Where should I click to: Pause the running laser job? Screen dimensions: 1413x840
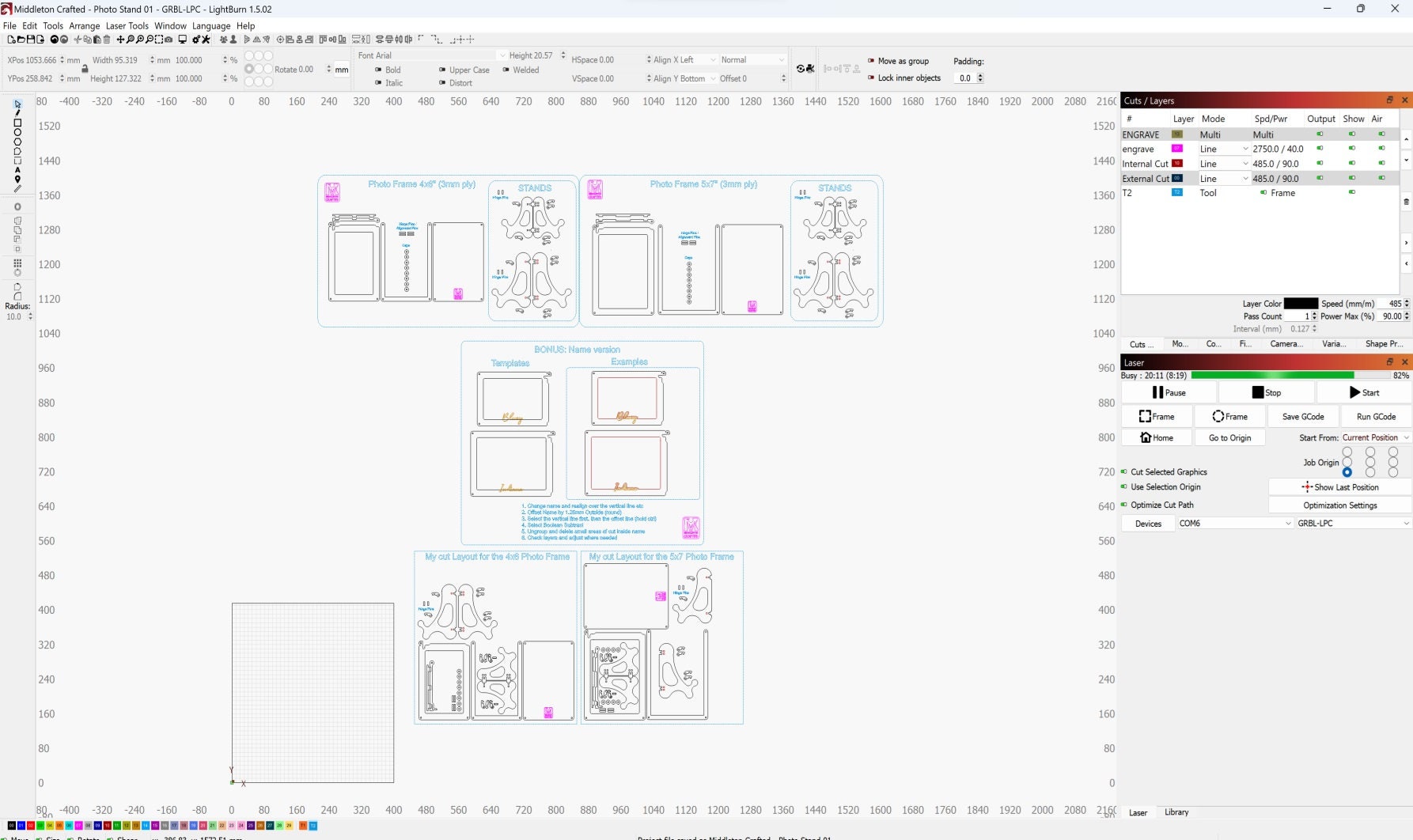click(1169, 392)
